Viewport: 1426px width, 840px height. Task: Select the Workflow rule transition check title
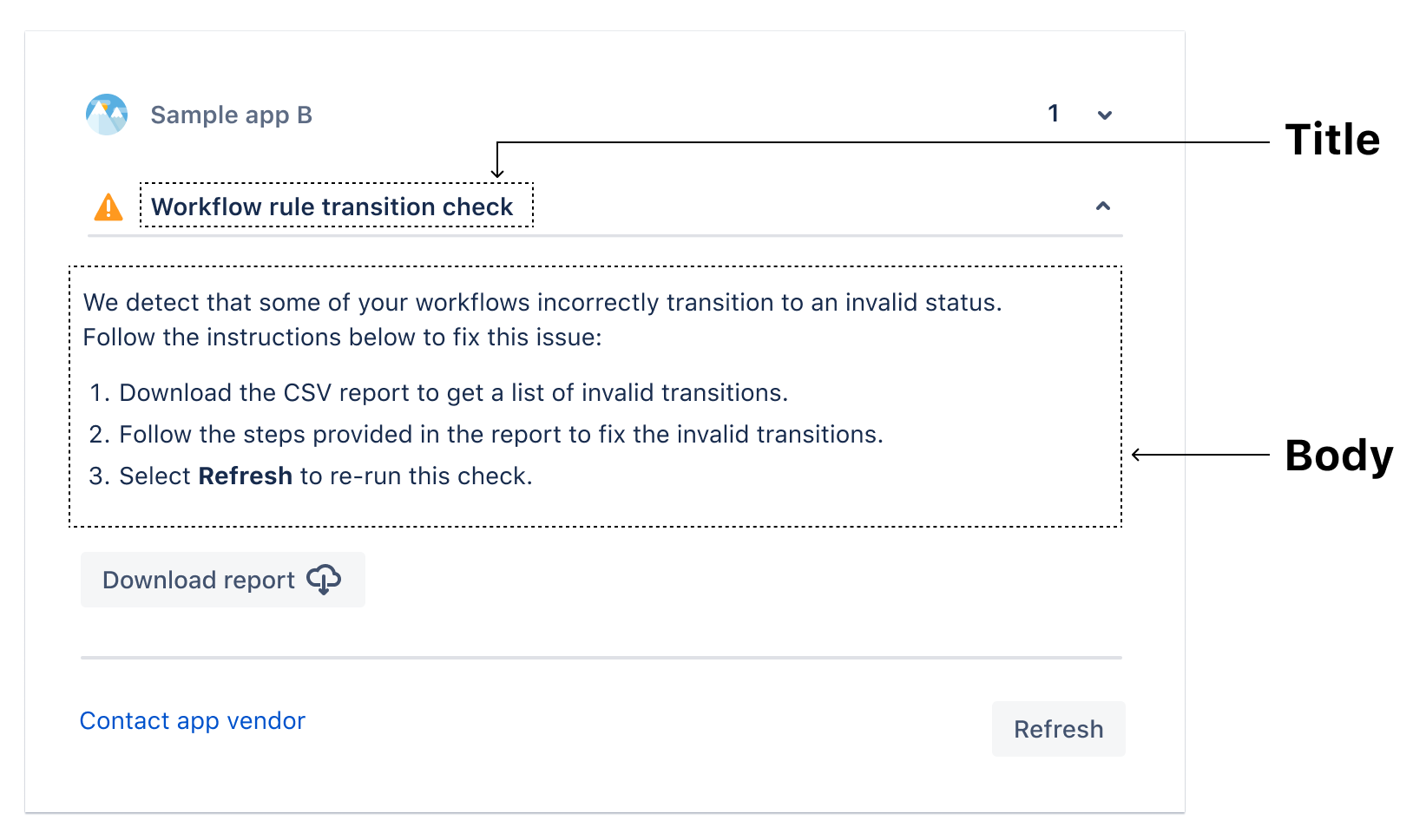(332, 207)
